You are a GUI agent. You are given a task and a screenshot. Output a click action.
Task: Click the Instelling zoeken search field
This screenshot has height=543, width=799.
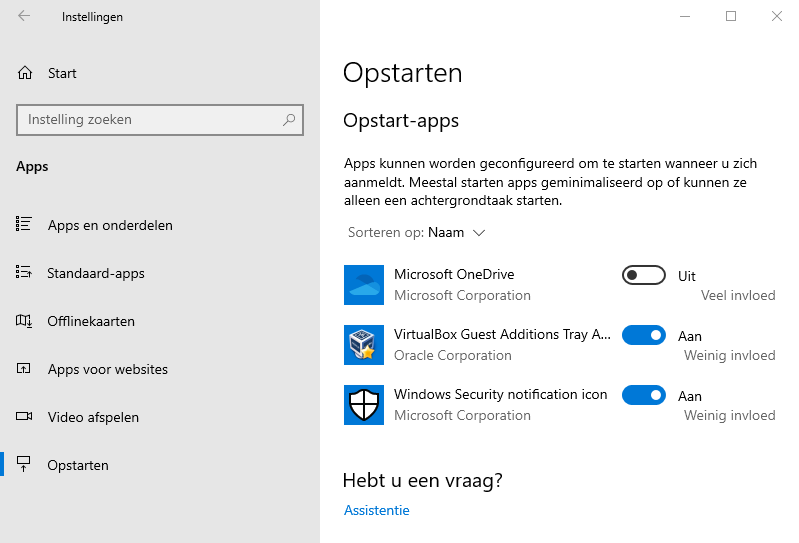click(x=150, y=120)
